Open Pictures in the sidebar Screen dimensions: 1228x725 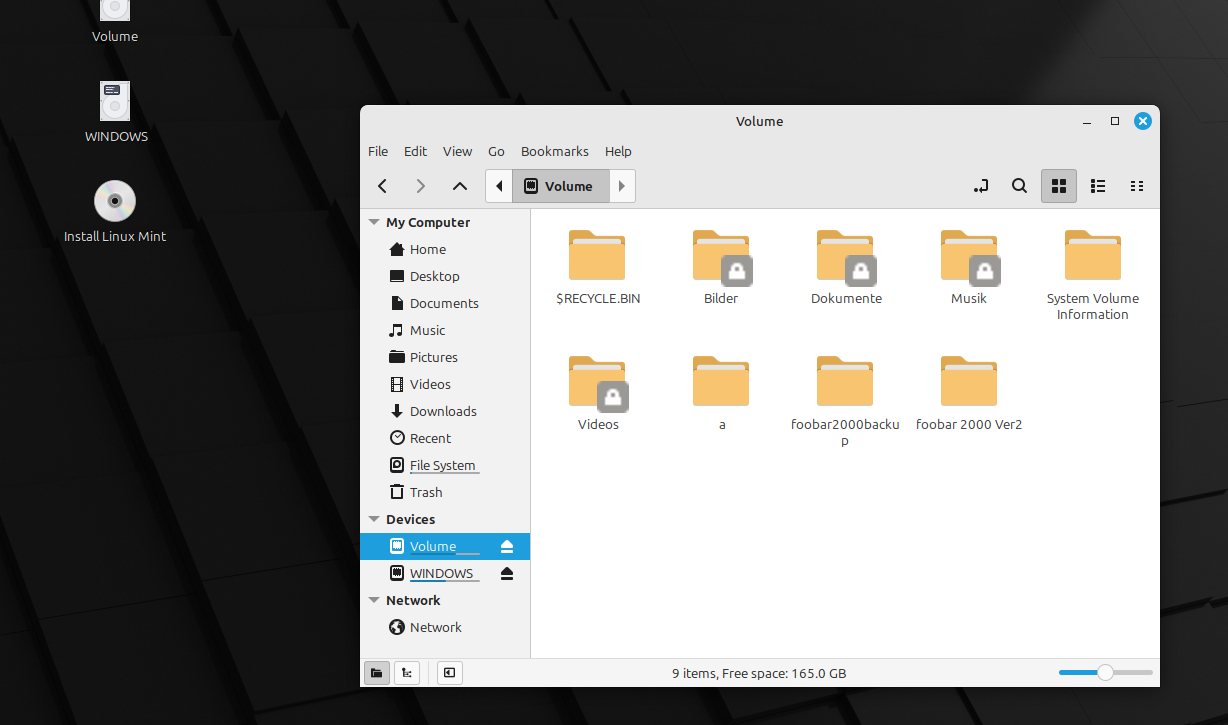pyautogui.click(x=445, y=357)
